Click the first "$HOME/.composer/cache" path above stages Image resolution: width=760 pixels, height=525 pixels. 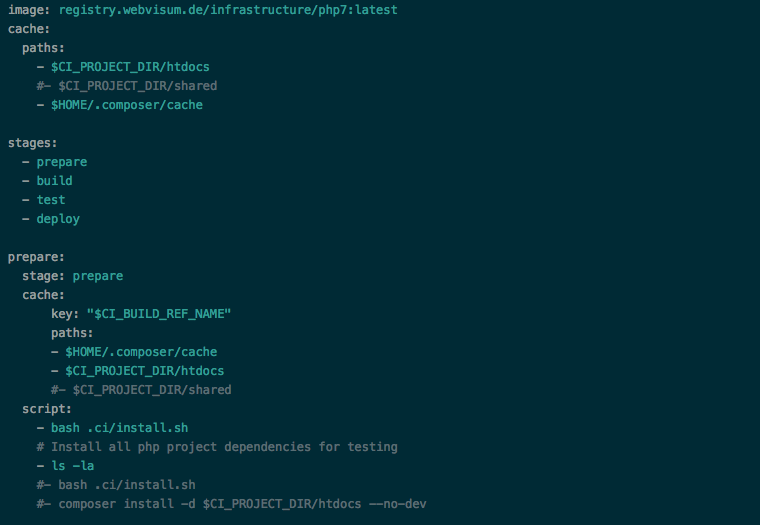point(126,105)
